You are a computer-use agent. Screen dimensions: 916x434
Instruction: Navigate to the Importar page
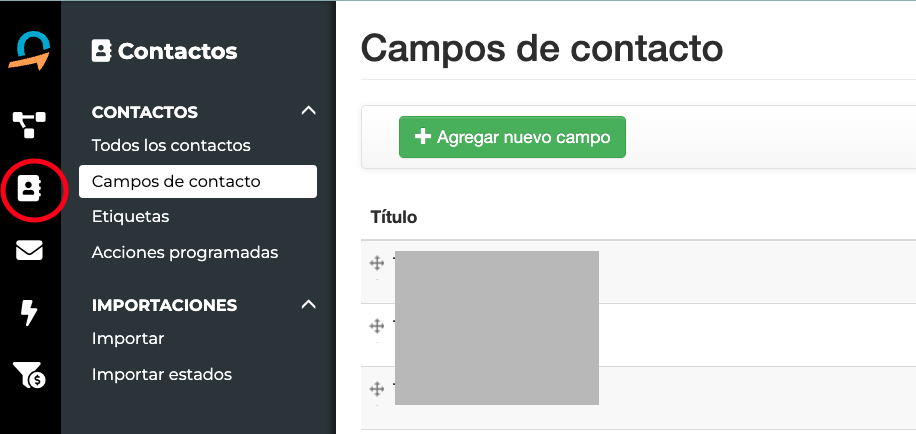128,339
